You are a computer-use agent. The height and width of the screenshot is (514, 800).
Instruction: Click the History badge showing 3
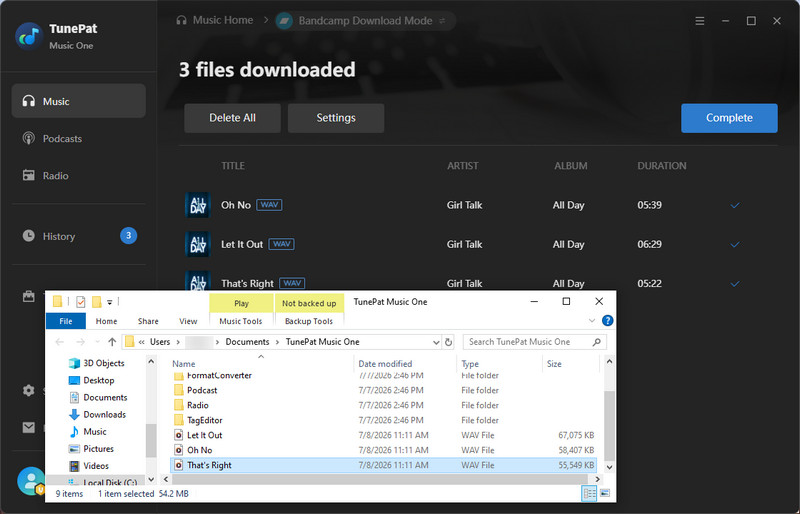[129, 235]
